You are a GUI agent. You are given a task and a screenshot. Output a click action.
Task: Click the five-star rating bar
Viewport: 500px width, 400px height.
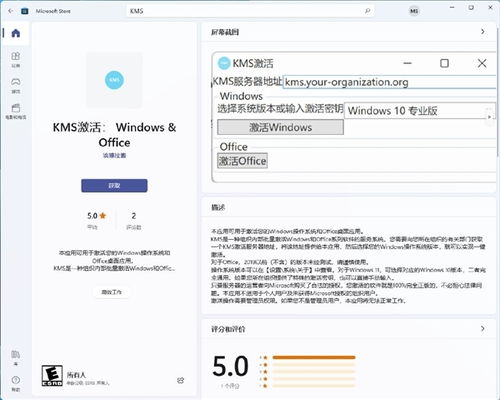(x=314, y=357)
